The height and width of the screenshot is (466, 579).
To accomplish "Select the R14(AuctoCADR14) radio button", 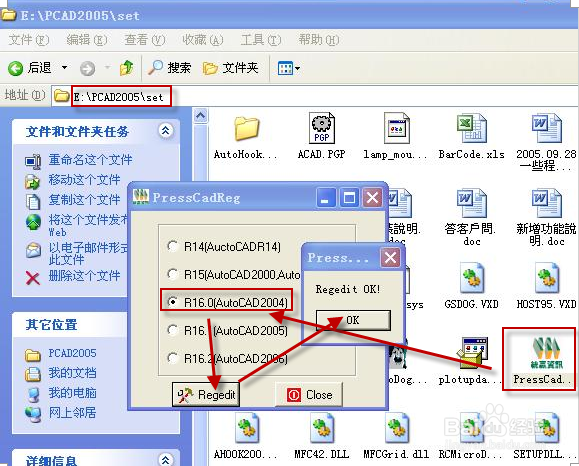I will [x=172, y=246].
